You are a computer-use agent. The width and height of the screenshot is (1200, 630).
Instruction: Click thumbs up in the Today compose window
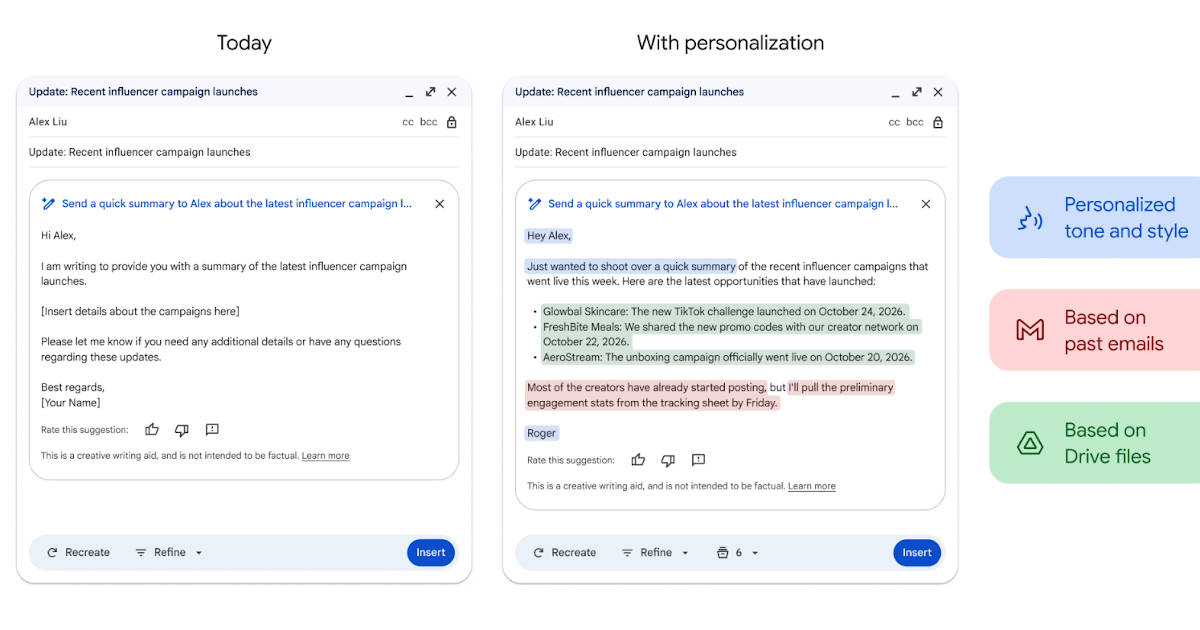[x=152, y=430]
